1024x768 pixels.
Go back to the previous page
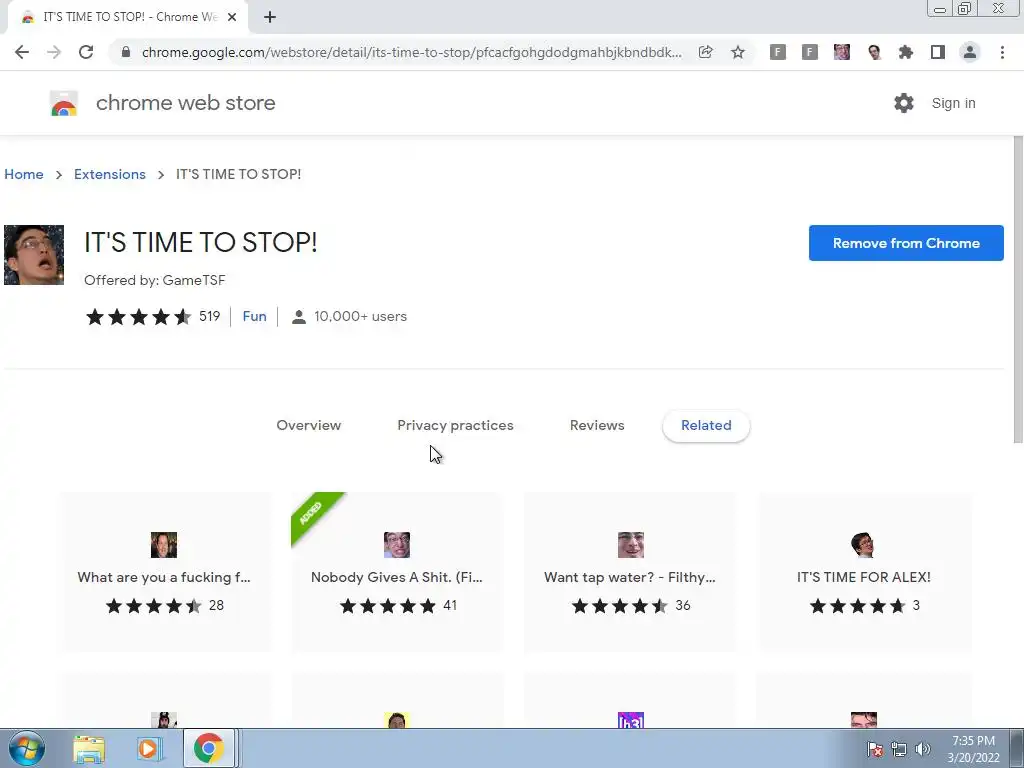[22, 52]
